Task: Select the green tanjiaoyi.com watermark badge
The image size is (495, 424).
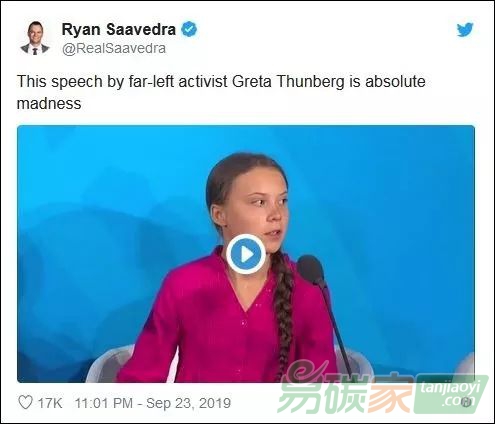Action: 451,394
